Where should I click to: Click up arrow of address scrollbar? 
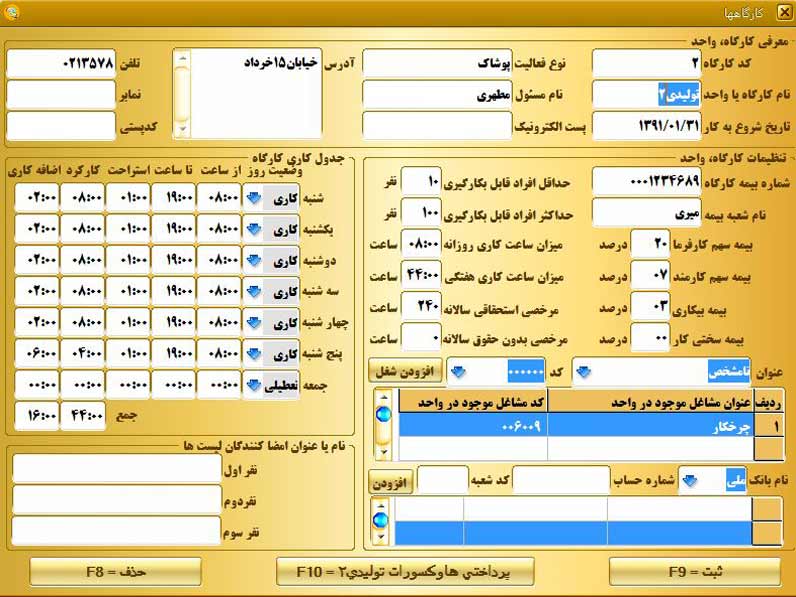[182, 58]
